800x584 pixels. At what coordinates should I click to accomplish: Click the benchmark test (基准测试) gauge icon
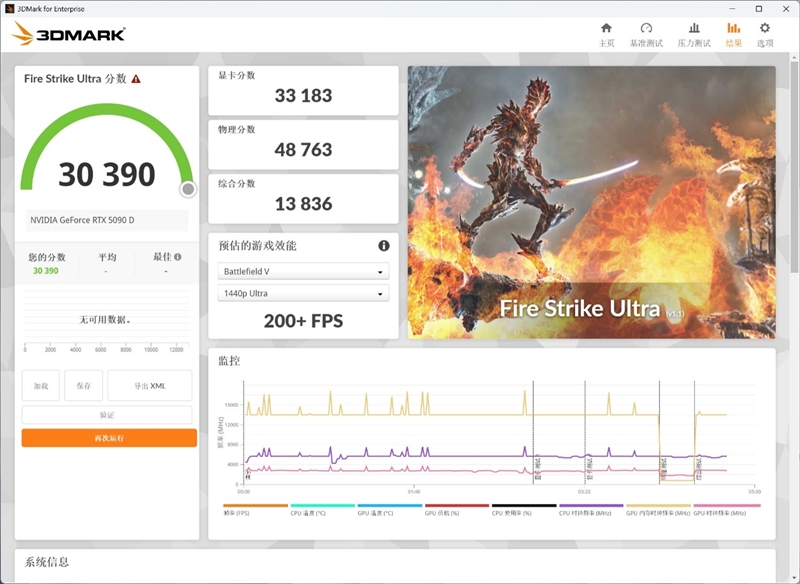pos(646,29)
